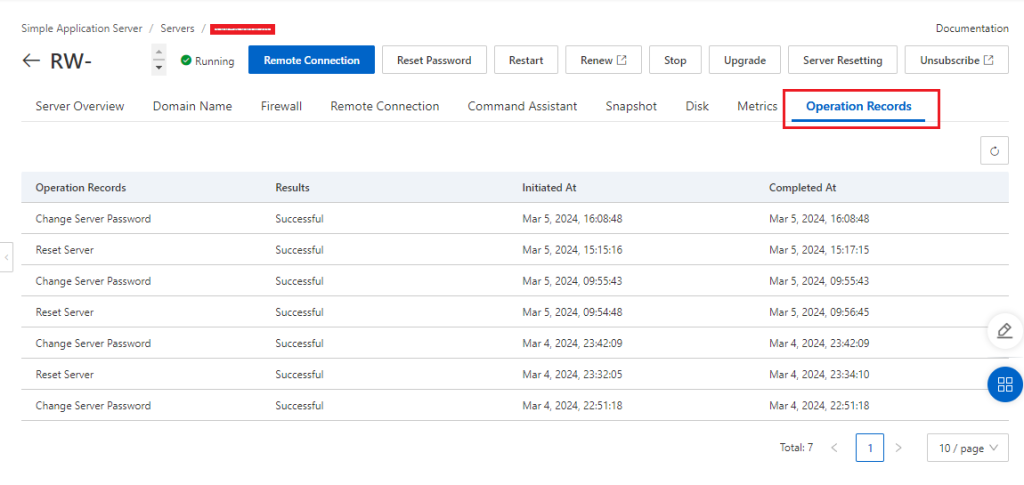
Task: Click Reset Server row initiated at 15:15:16
Action: [515, 250]
